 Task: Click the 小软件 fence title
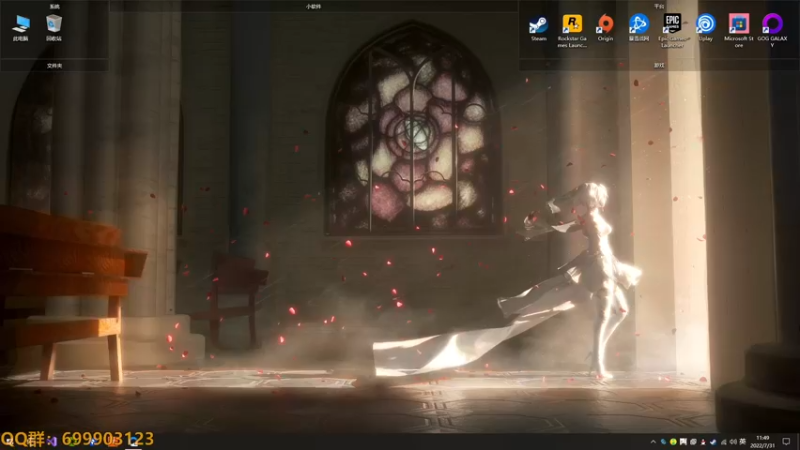(x=313, y=7)
